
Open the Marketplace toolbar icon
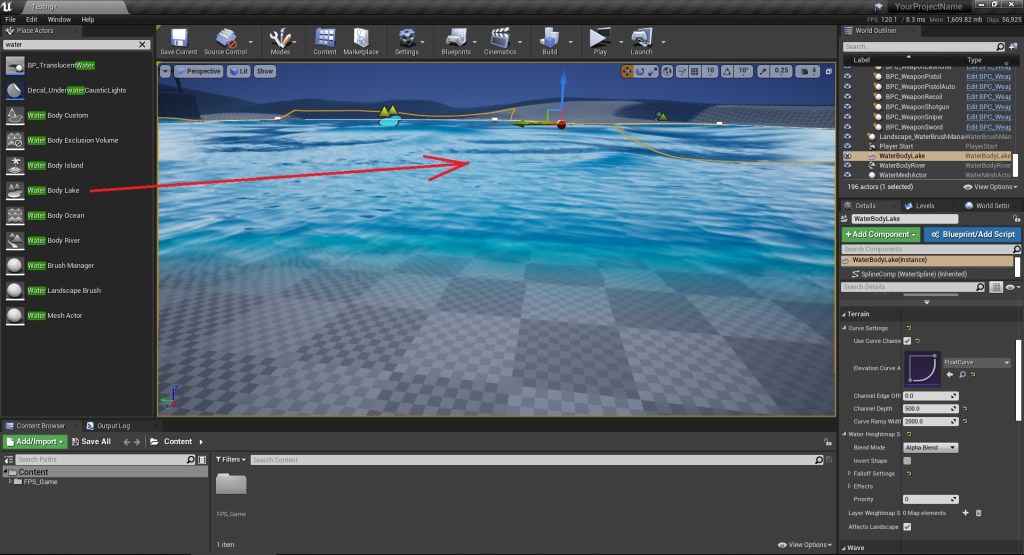[x=361, y=41]
